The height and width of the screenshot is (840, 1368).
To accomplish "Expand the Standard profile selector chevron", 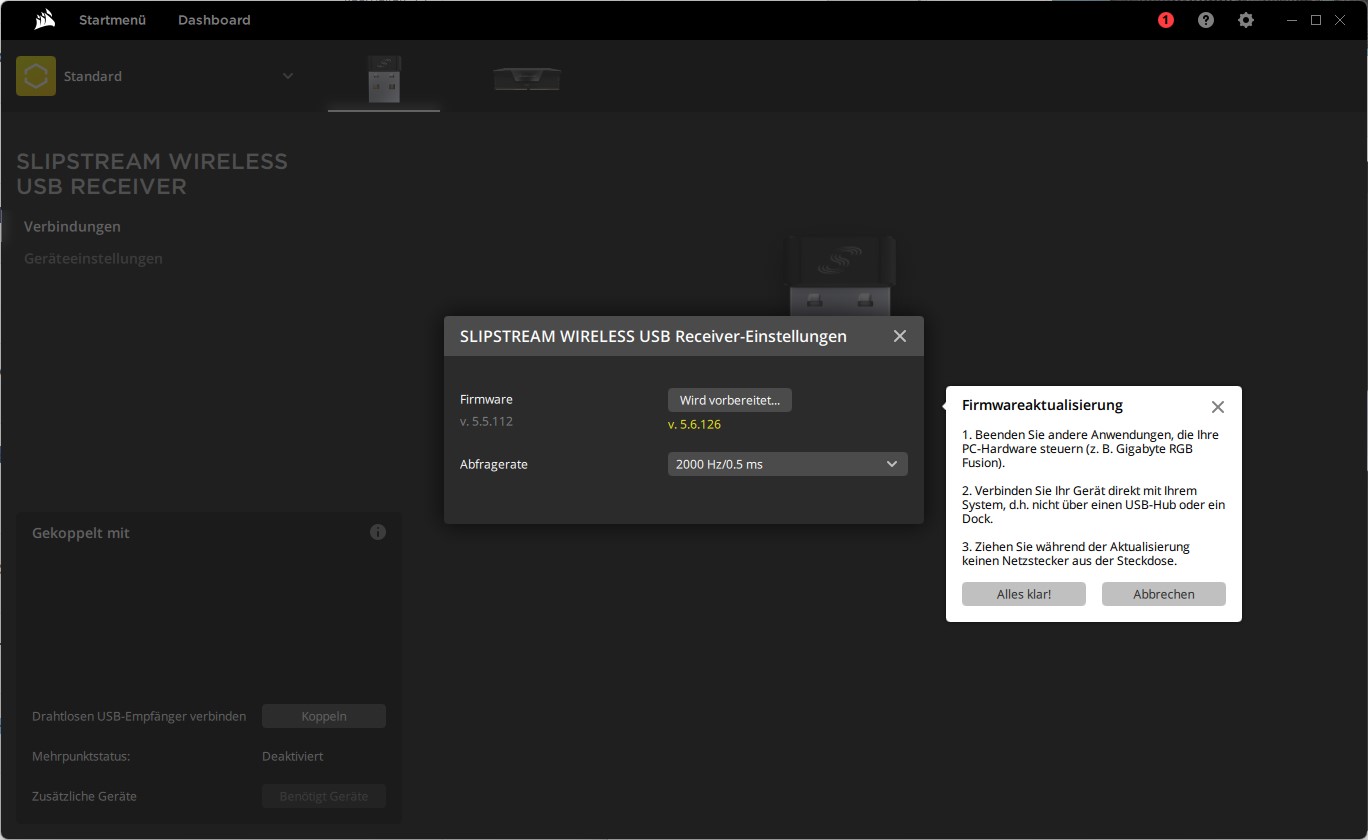I will pyautogui.click(x=288, y=75).
